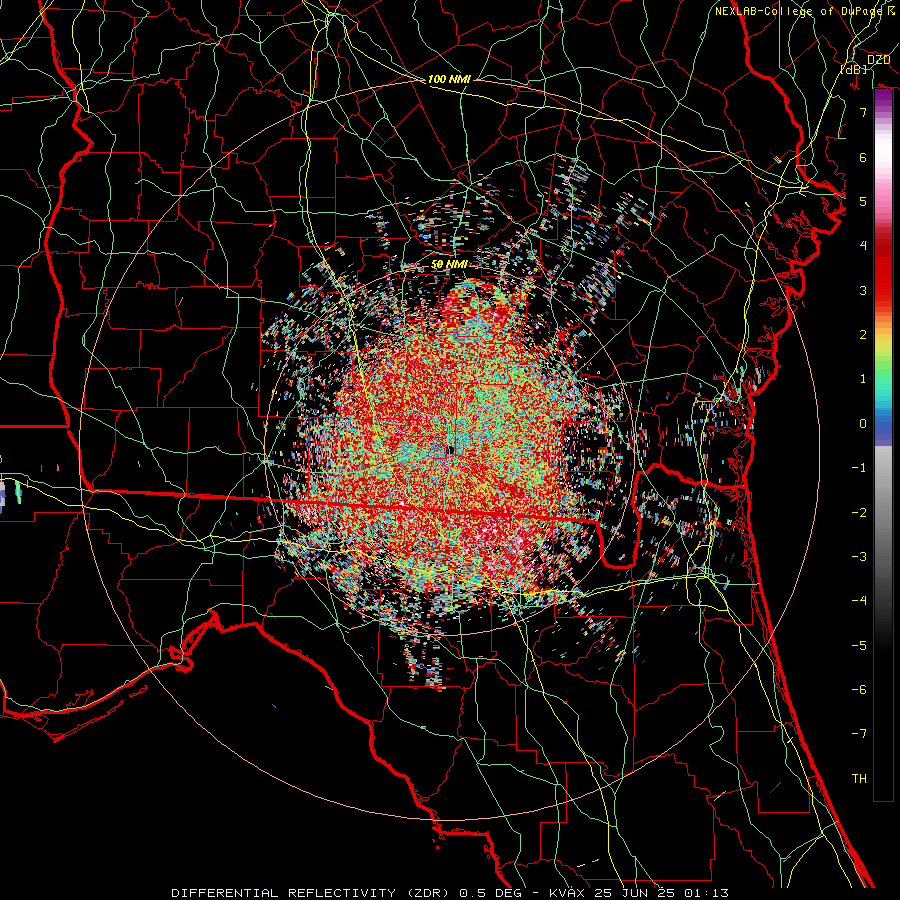Image resolution: width=900 pixels, height=900 pixels.
Task: Click the 4 value on the color scale
Action: click(863, 246)
